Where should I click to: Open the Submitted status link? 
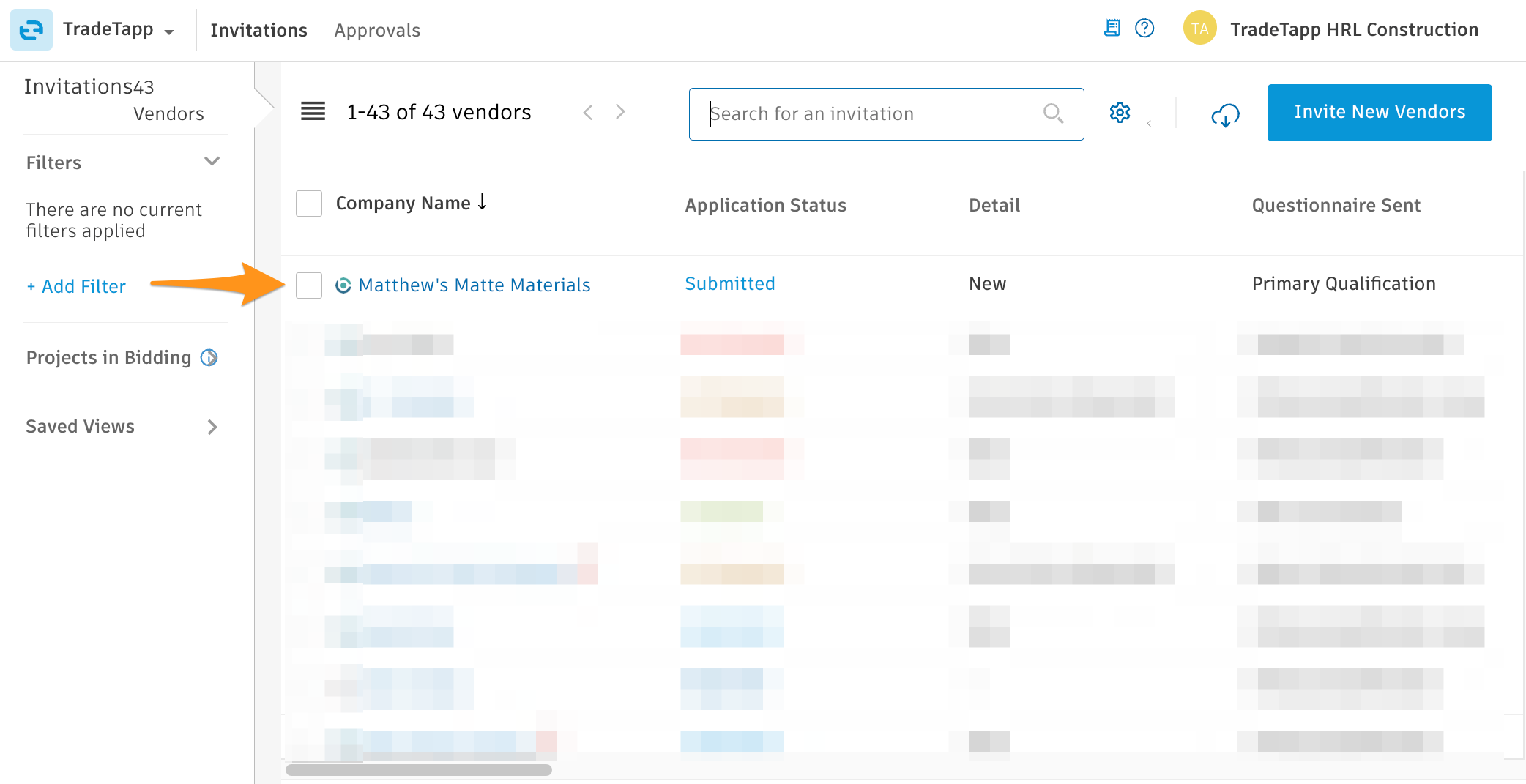pos(730,284)
